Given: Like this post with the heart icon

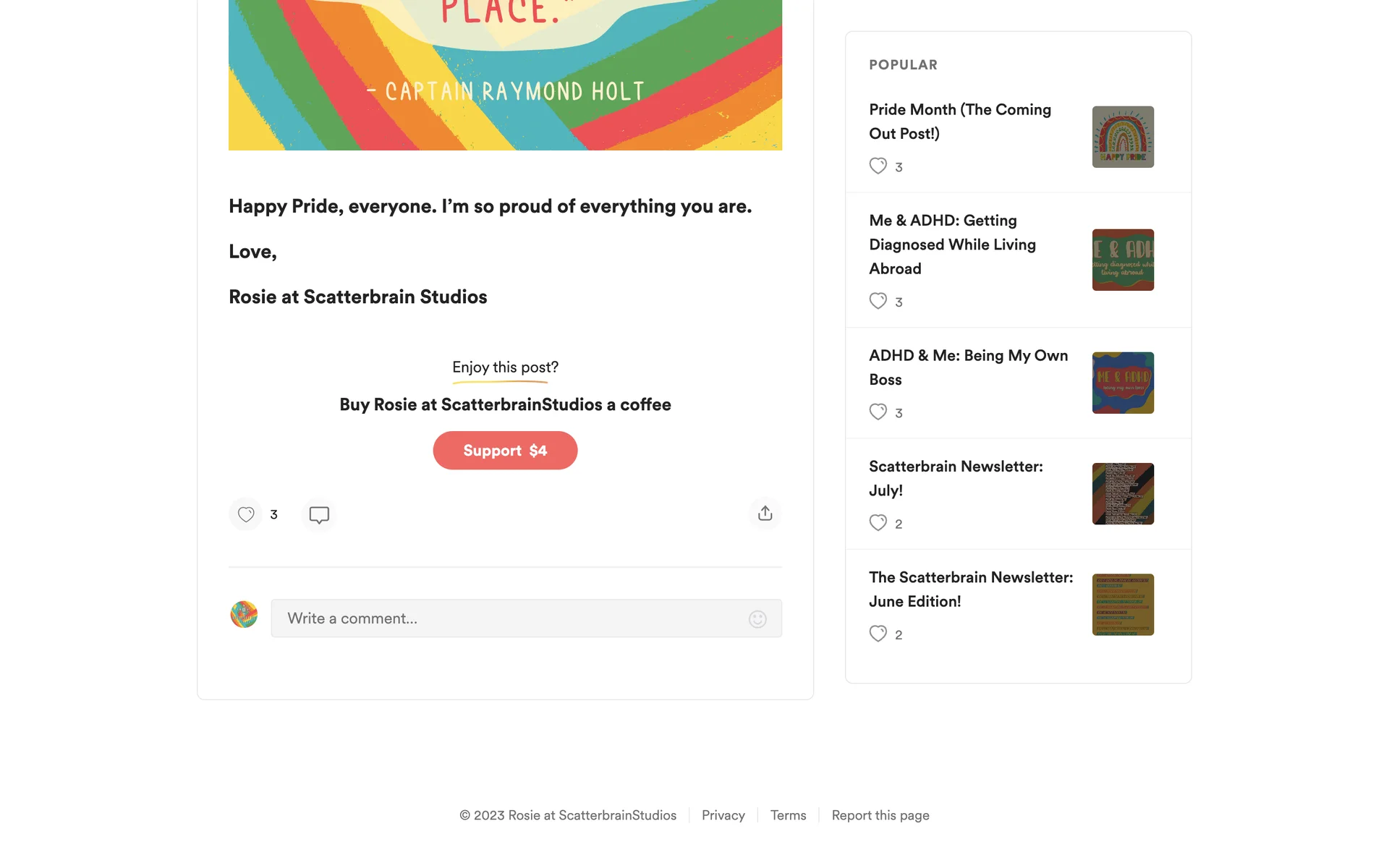Looking at the screenshot, I should click(246, 514).
